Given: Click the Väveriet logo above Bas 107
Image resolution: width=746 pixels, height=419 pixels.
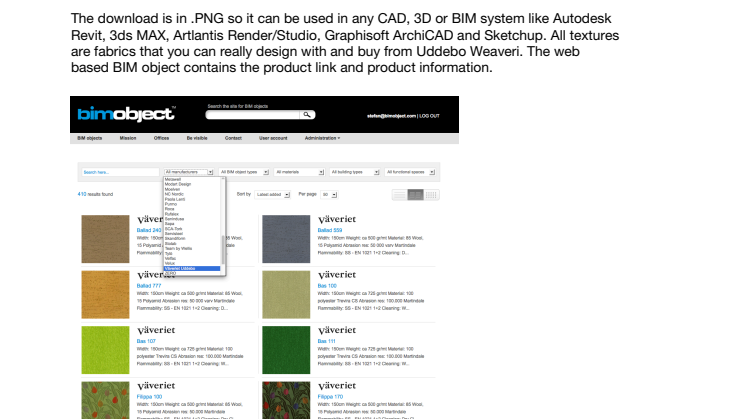Looking at the screenshot, I should point(156,330).
